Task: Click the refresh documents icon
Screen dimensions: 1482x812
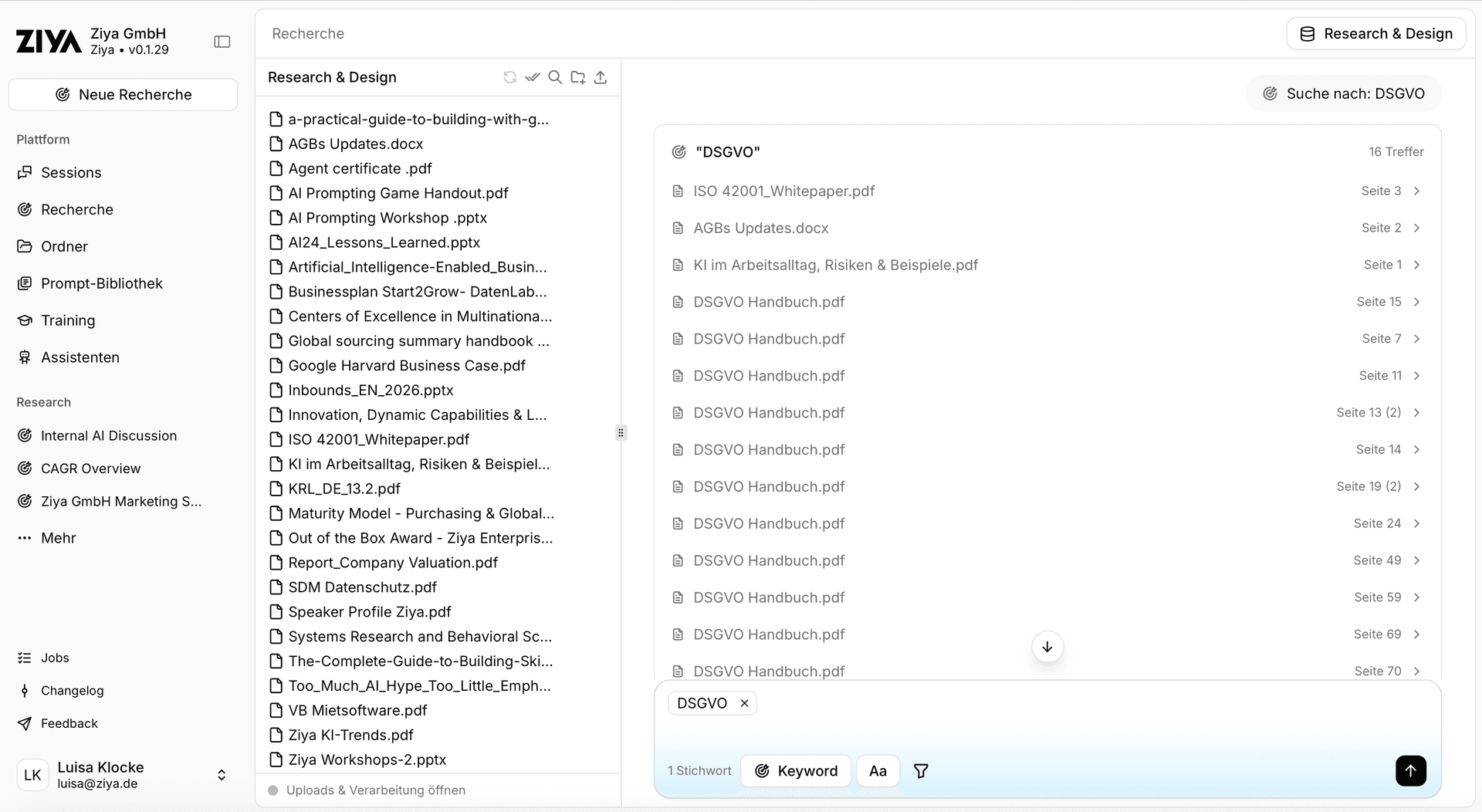Action: pyautogui.click(x=509, y=77)
